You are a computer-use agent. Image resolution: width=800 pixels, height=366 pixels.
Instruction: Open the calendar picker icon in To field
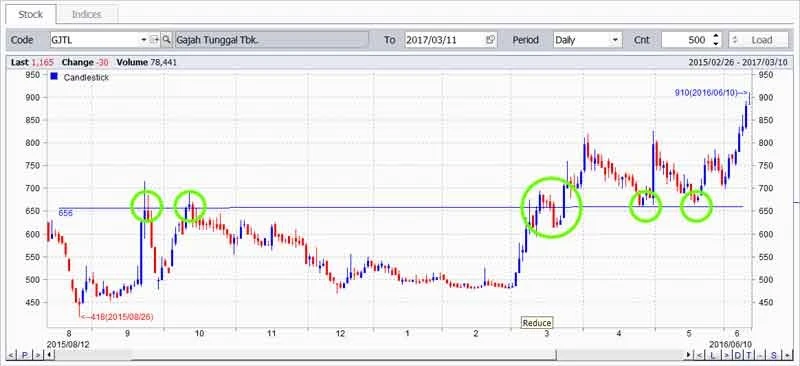(490, 40)
